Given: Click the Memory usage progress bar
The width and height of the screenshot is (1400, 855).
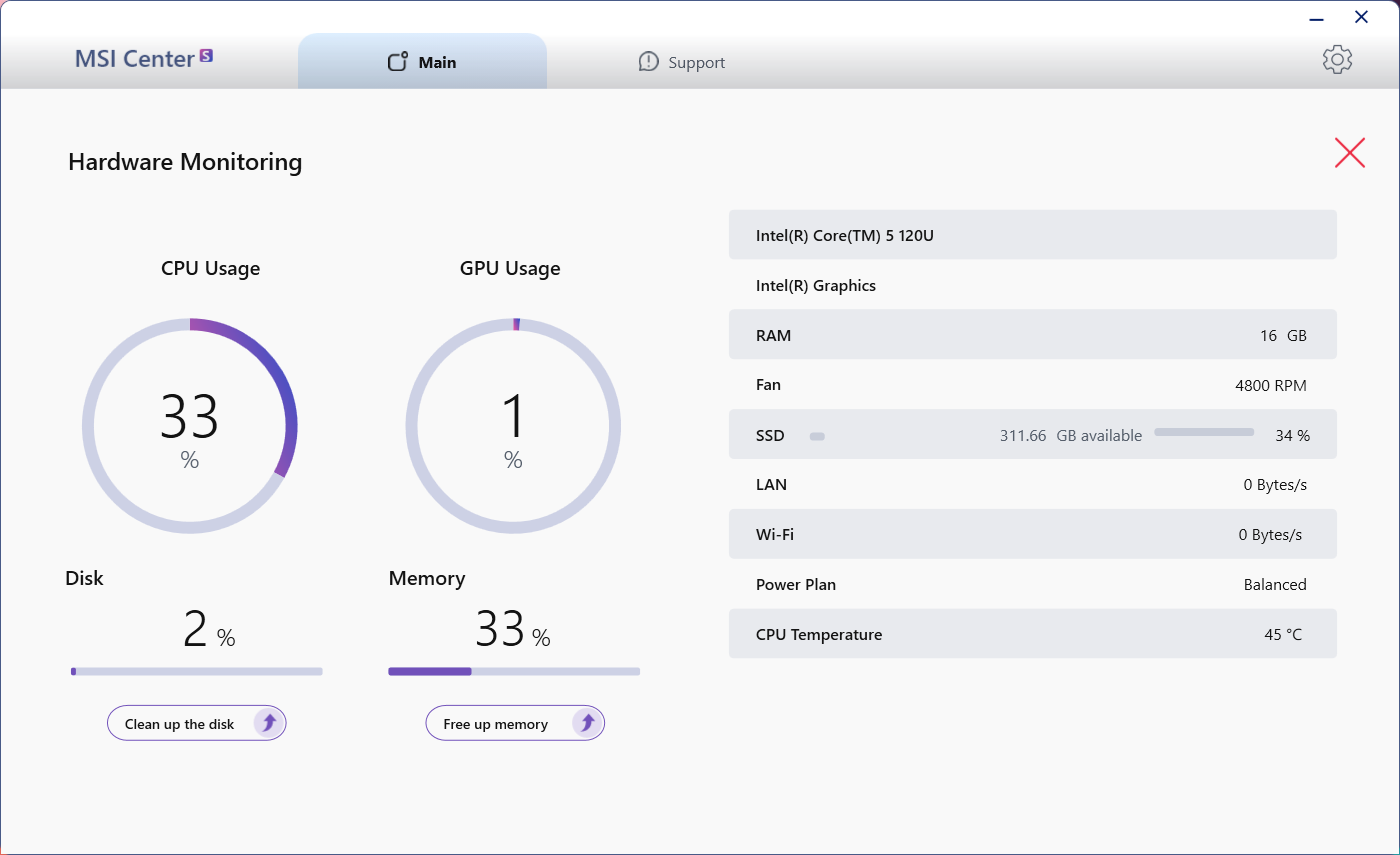Looking at the screenshot, I should 514,671.
